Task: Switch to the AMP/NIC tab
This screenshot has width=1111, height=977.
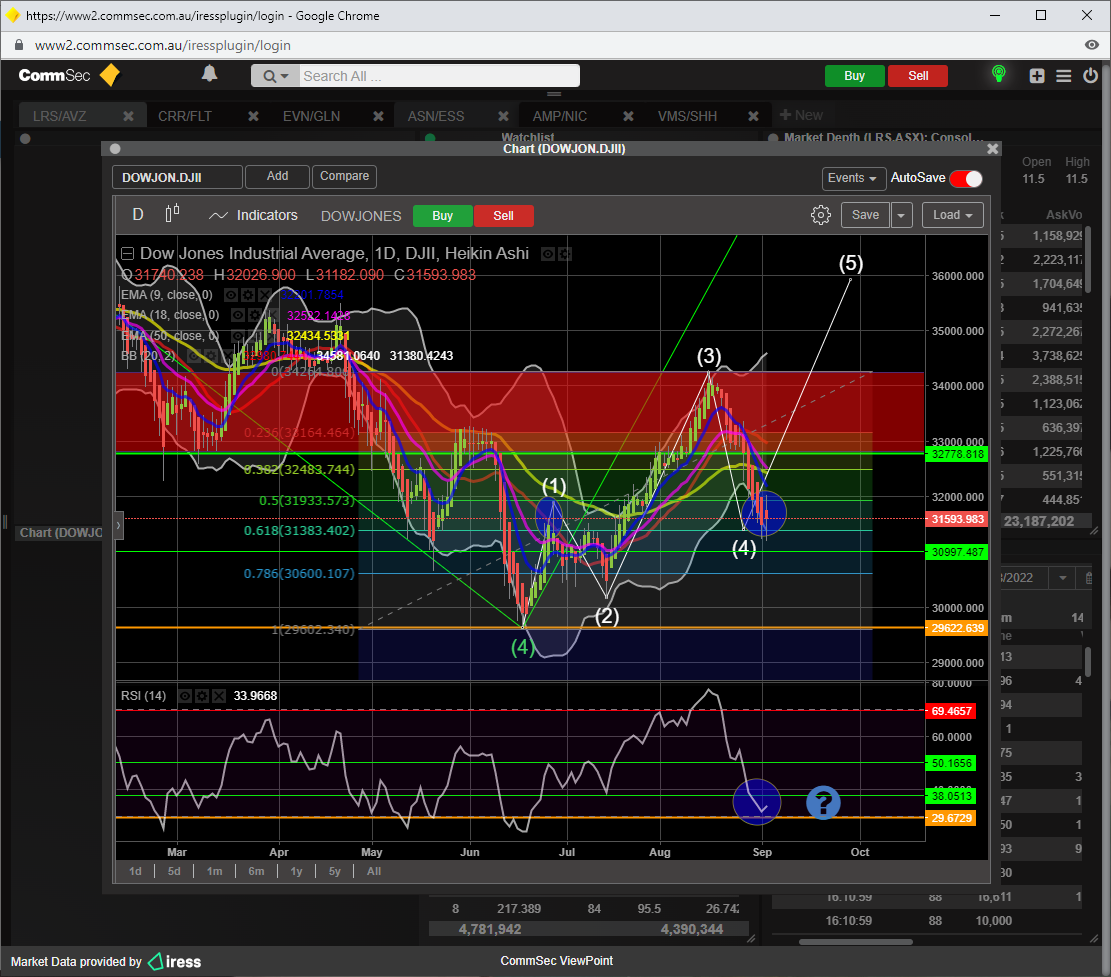Action: point(560,116)
